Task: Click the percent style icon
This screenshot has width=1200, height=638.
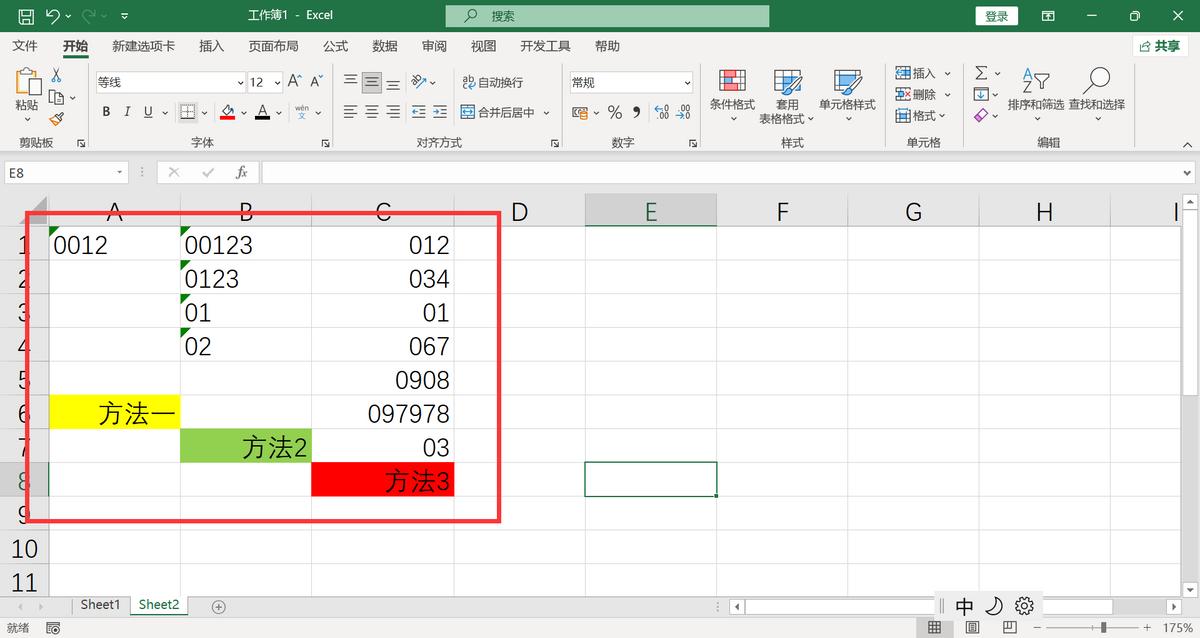Action: click(614, 113)
